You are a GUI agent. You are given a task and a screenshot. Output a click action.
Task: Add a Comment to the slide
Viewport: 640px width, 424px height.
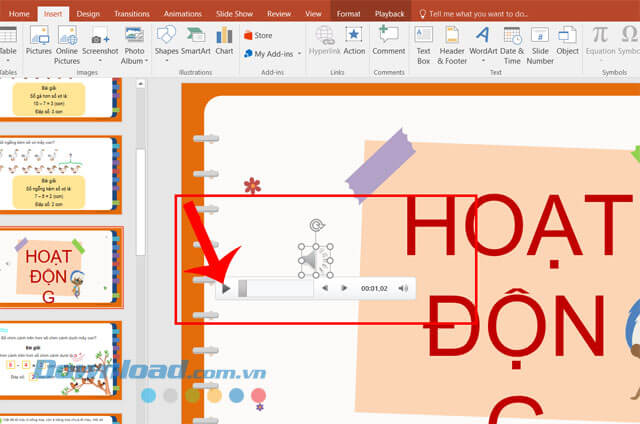388,41
